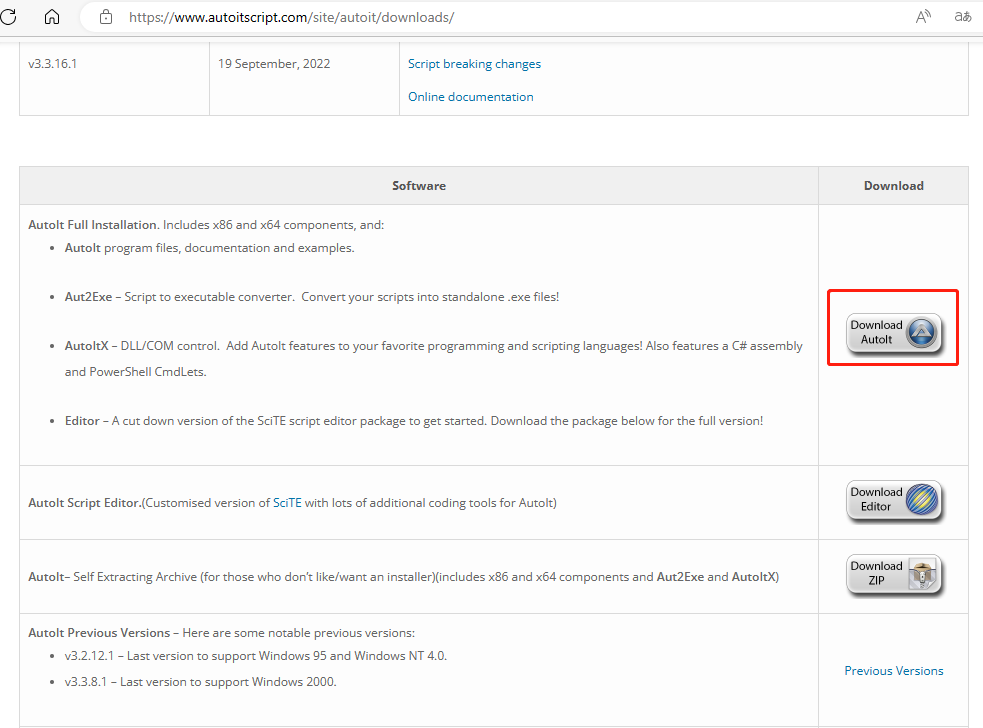Download the AutoIt Script Editor
Viewport: 983px width, 728px height.
(894, 500)
